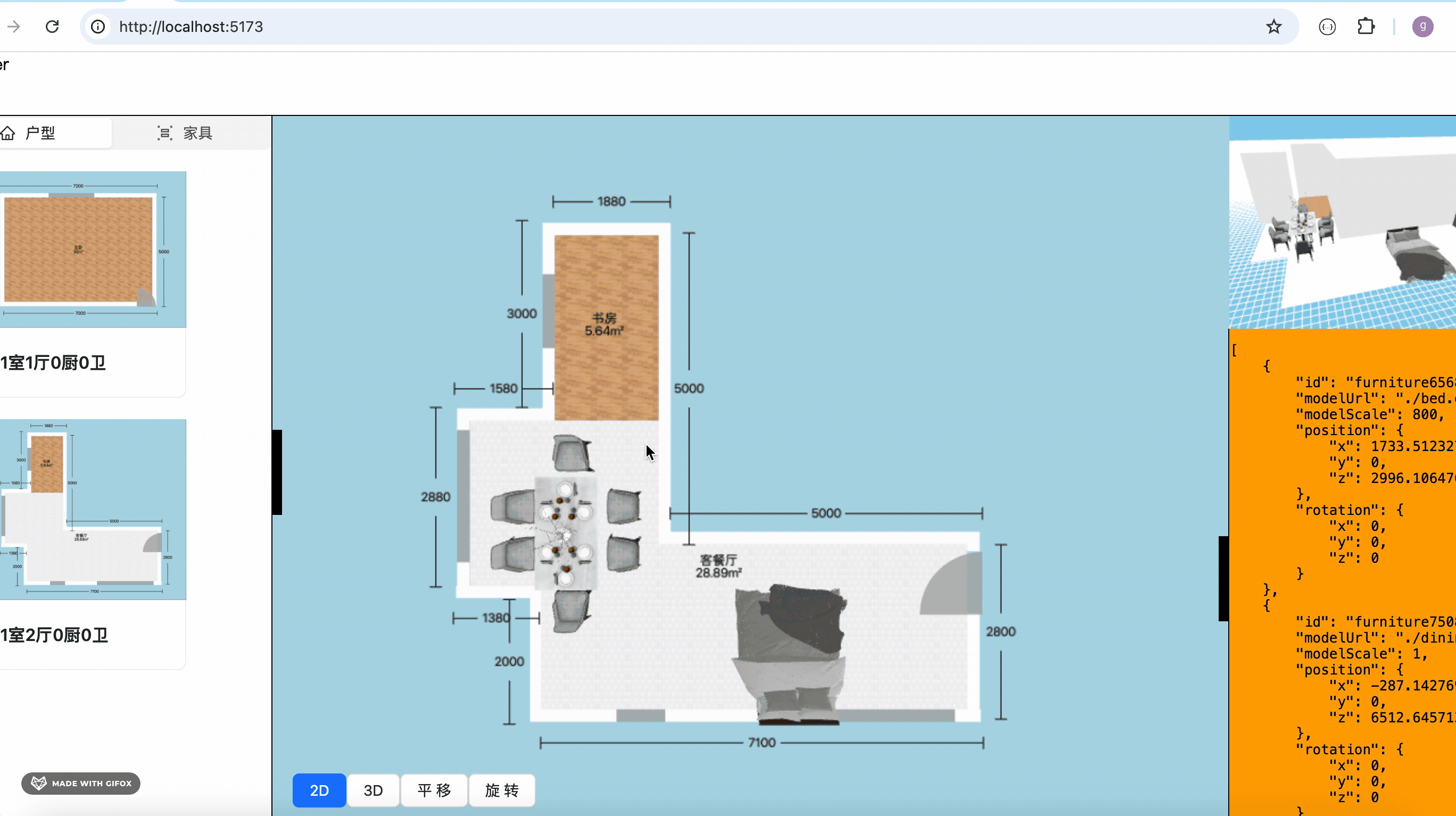Activate the 旋转 rotate mode
This screenshot has height=816, width=1456.
pyautogui.click(x=502, y=790)
